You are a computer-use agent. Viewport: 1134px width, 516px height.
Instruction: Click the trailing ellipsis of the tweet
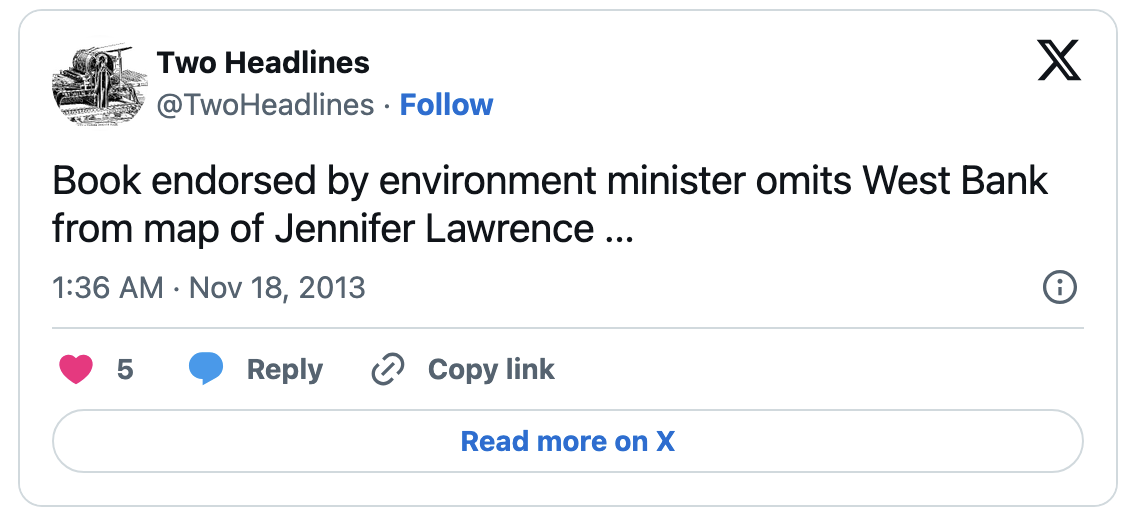tap(618, 238)
